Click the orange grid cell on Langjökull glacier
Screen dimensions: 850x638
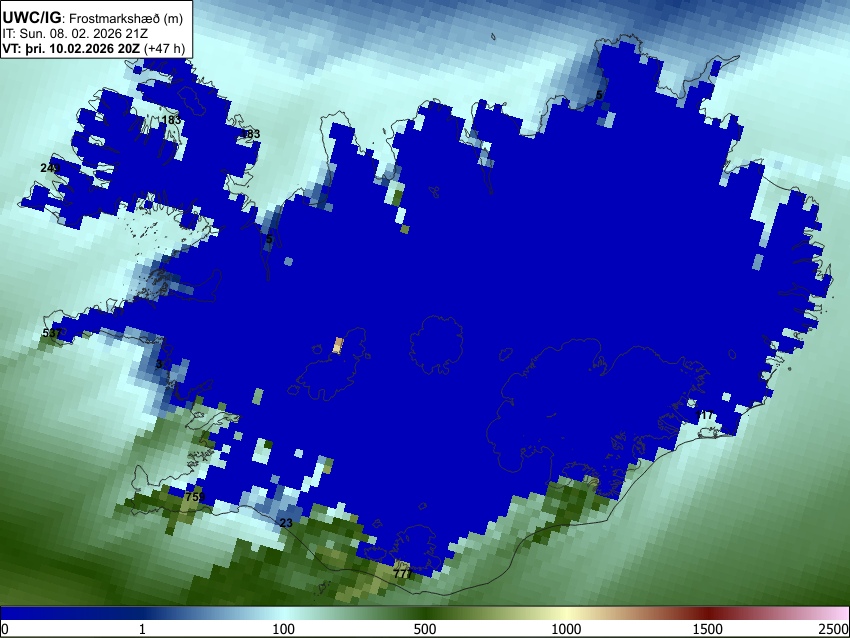(338, 345)
